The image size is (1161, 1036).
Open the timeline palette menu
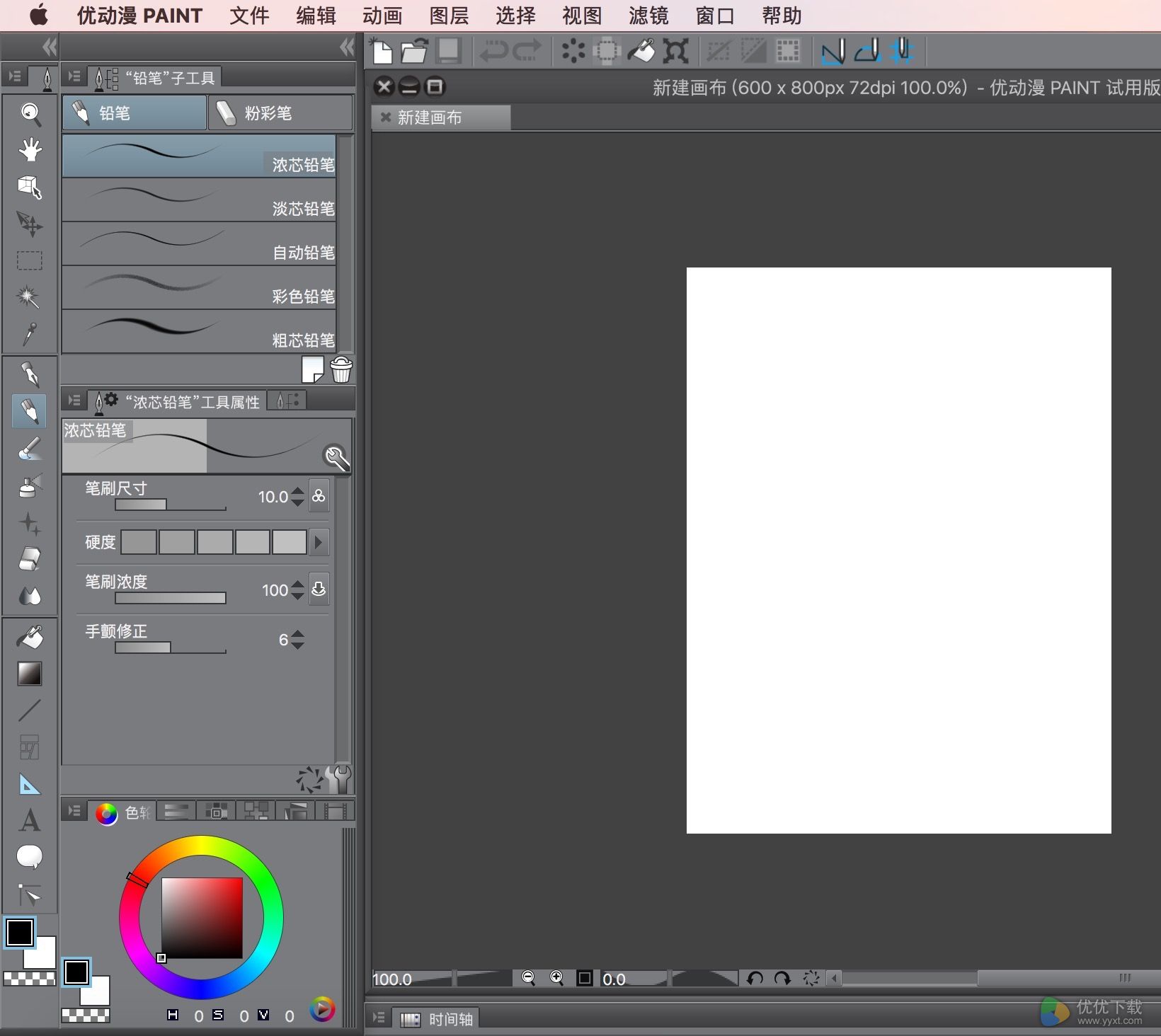[x=379, y=1018]
